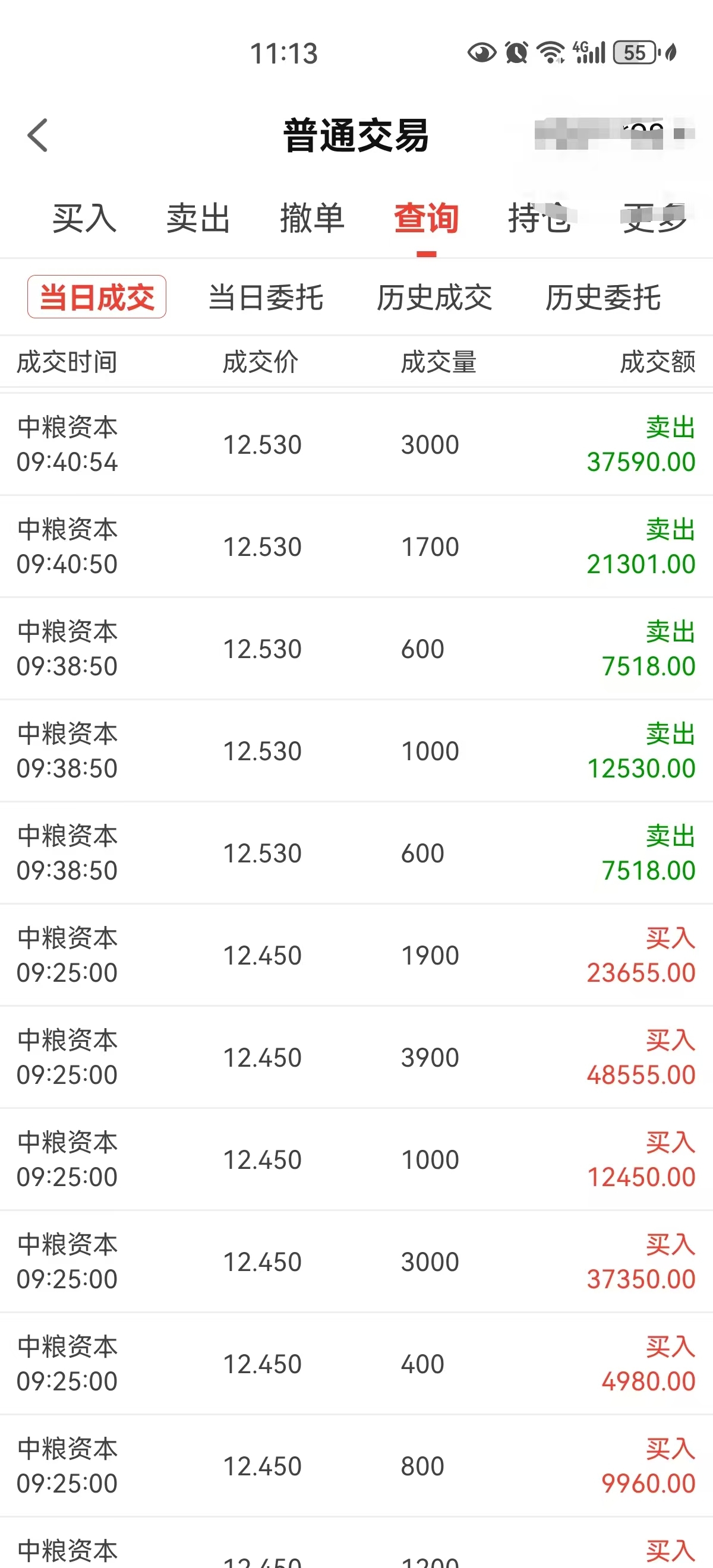Open the 持仓 tab
Screen dimensions: 713x1568
tap(540, 219)
